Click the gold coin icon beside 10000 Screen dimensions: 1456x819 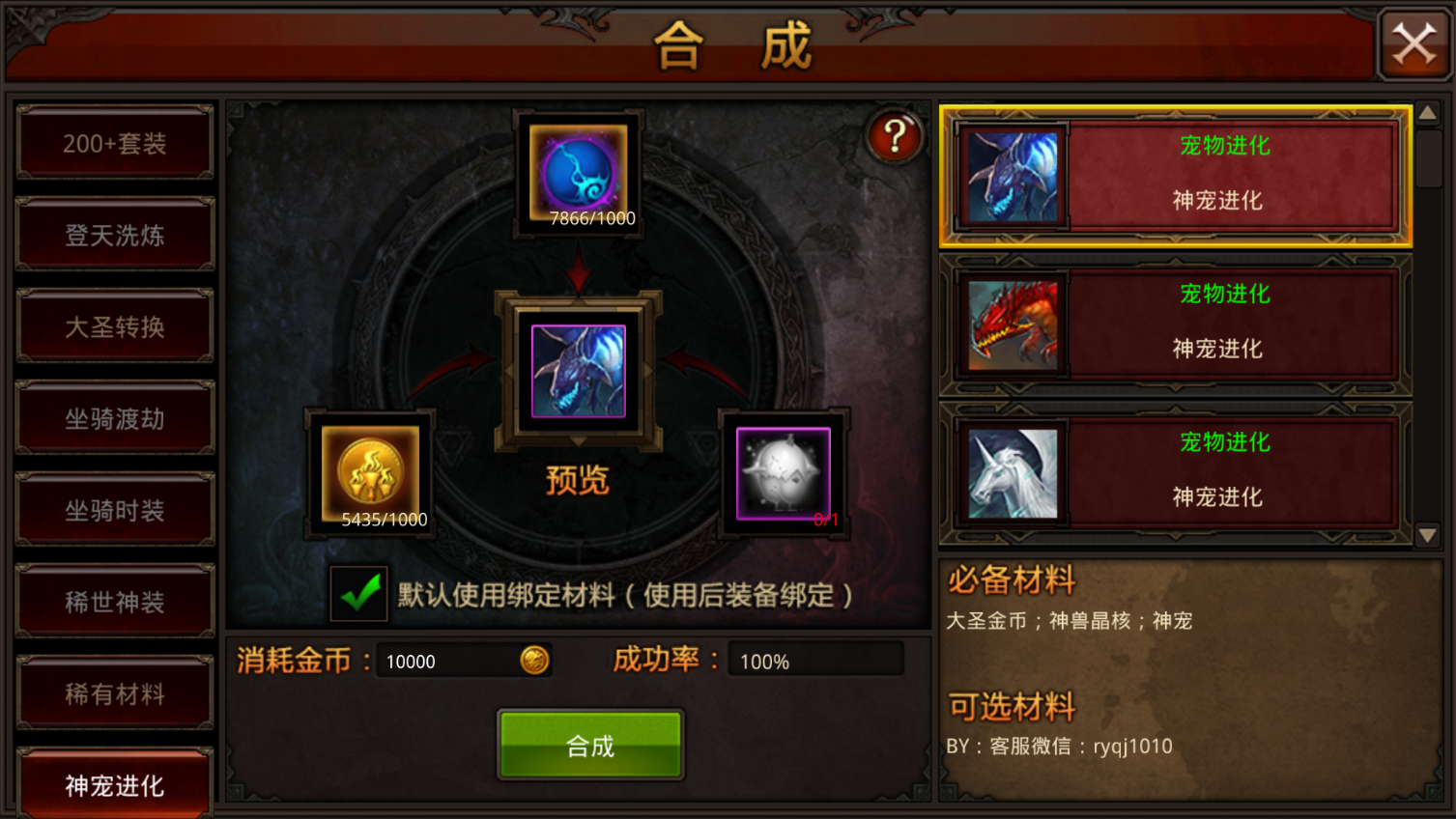tap(534, 660)
